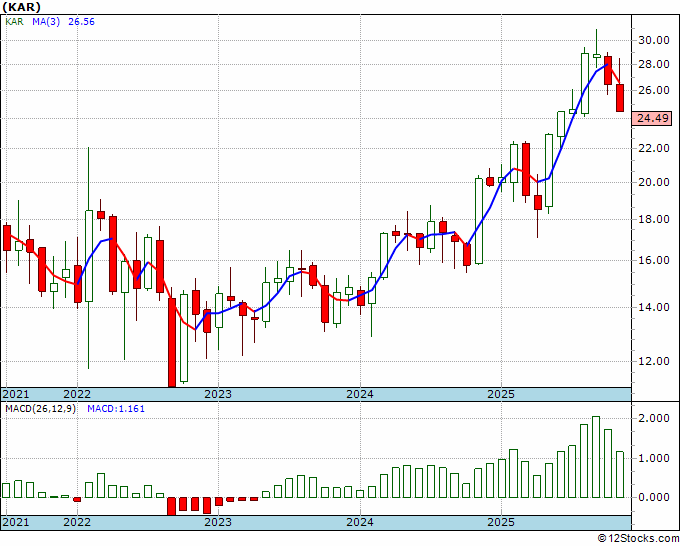The width and height of the screenshot is (680, 546).
Task: Click 2022 on the price chart timeline
Action: tap(77, 394)
